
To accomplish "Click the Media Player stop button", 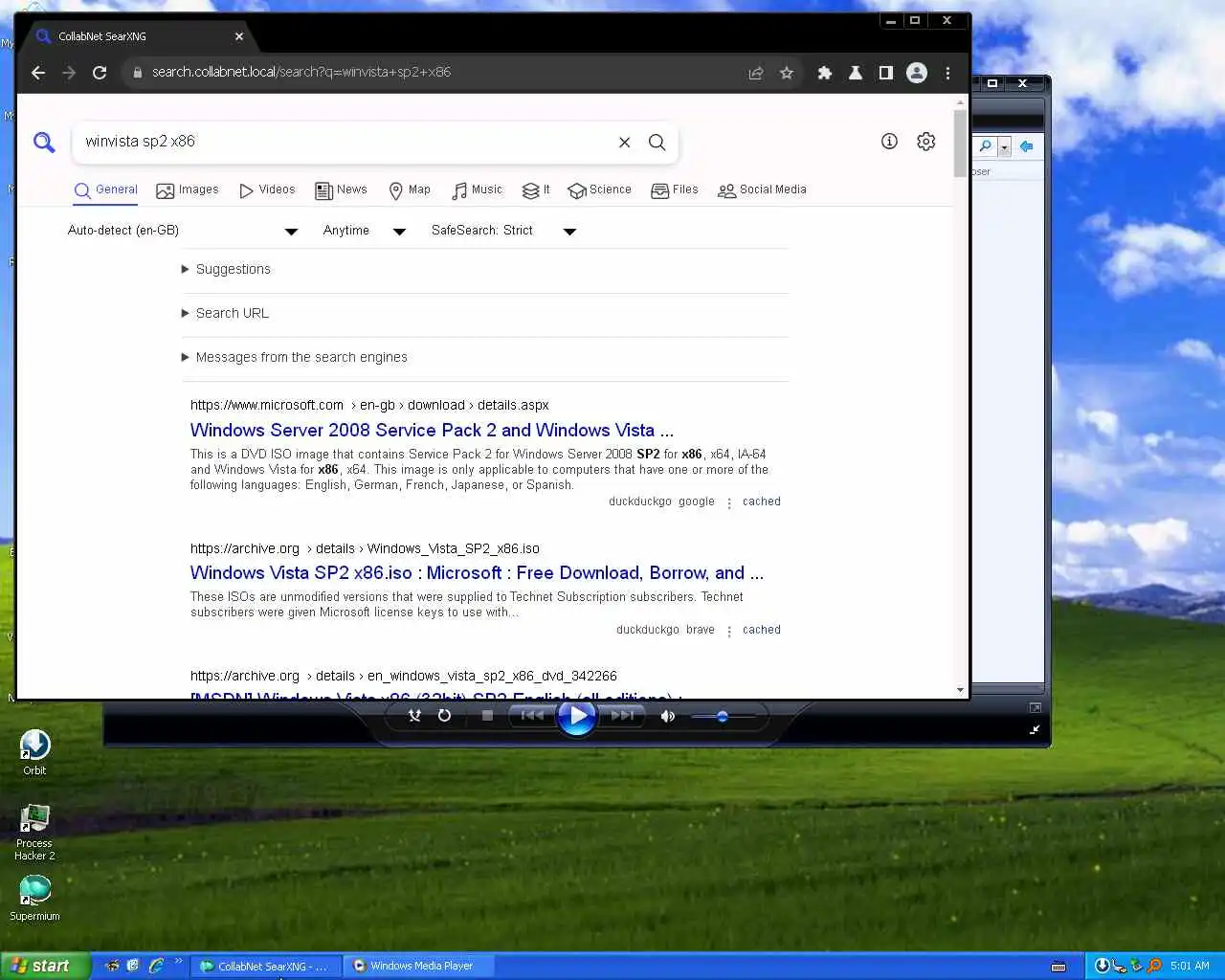I will tap(487, 715).
